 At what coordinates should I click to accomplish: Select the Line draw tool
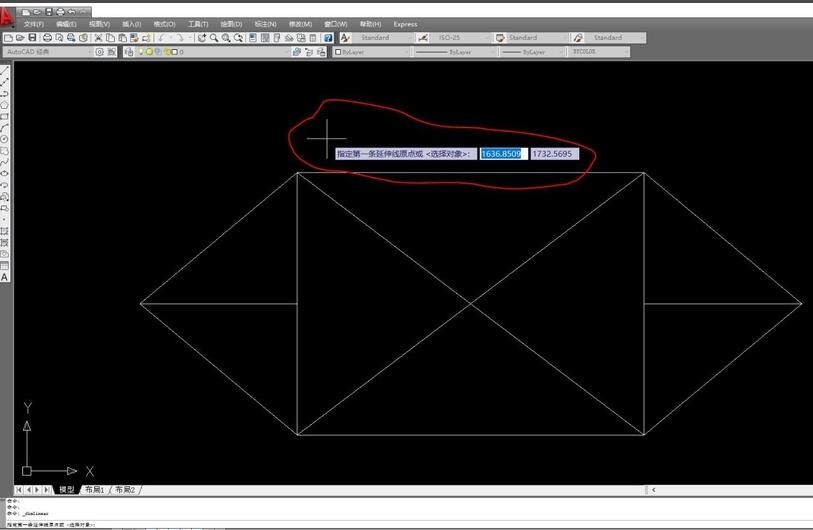point(5,69)
